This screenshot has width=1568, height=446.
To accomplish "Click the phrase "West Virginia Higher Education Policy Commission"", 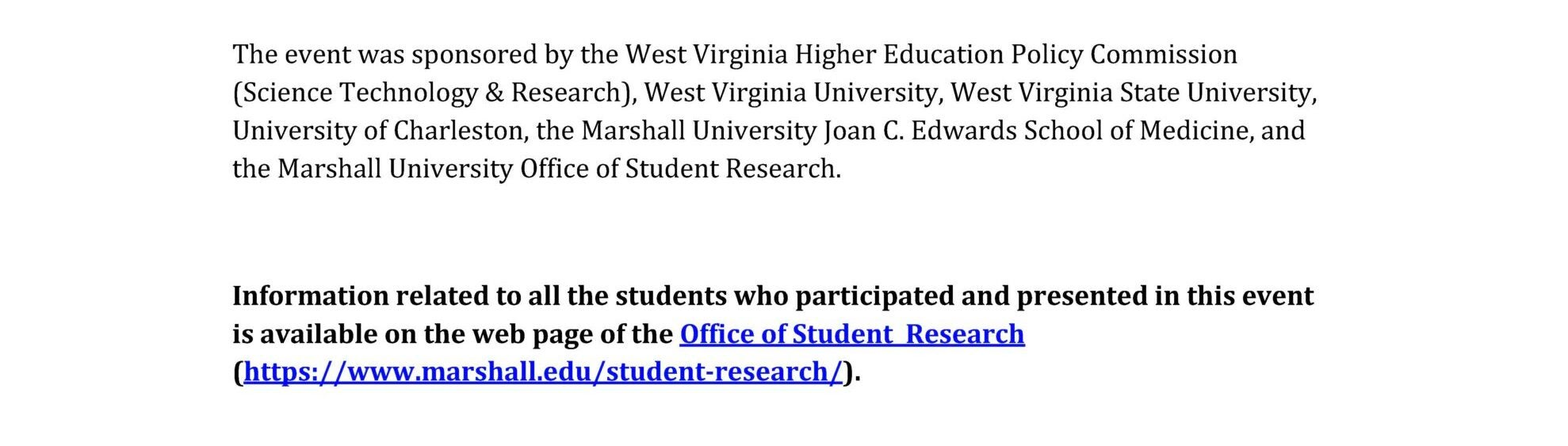I will (x=931, y=55).
